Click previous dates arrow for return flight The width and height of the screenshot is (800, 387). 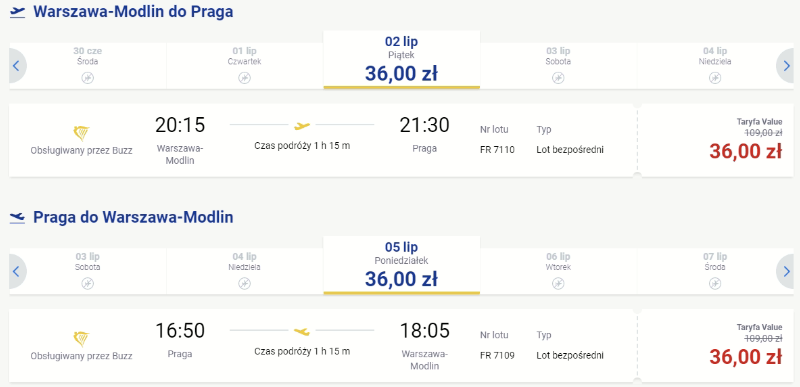click(17, 271)
